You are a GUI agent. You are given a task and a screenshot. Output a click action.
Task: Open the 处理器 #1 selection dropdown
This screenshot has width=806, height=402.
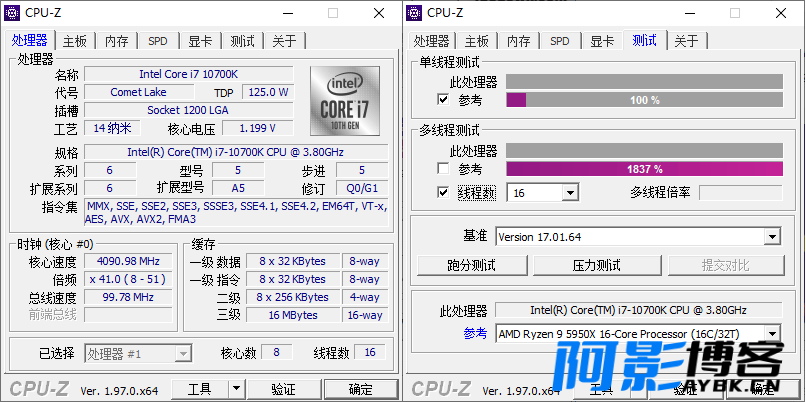coord(182,354)
